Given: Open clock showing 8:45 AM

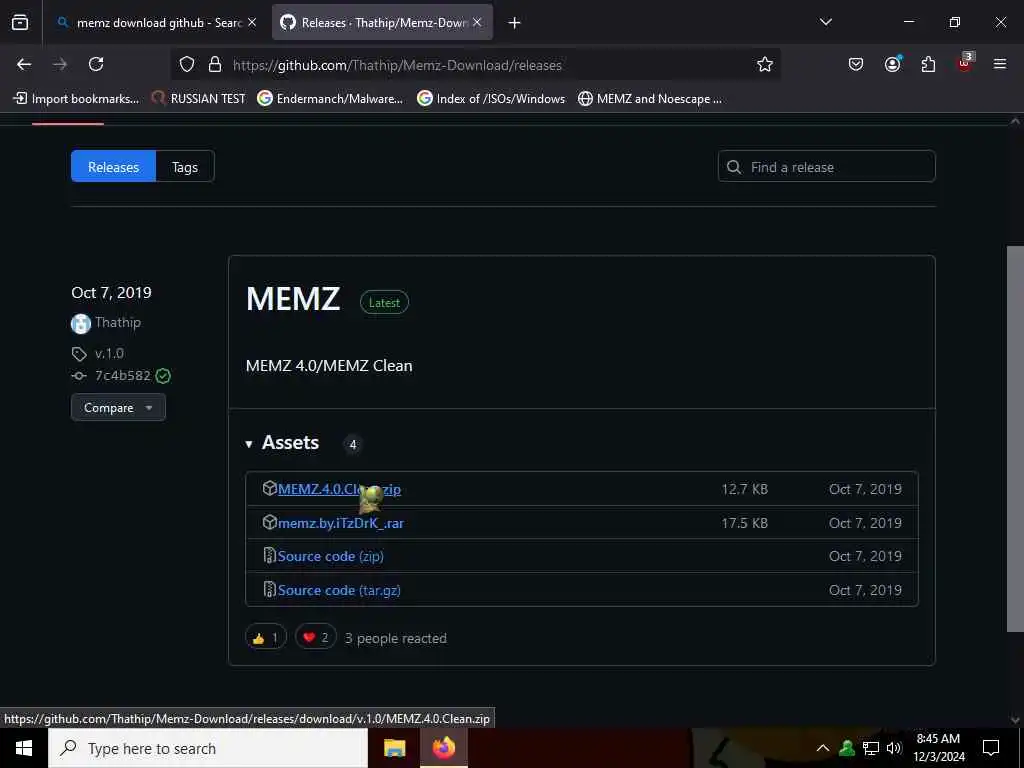Looking at the screenshot, I should [x=938, y=748].
